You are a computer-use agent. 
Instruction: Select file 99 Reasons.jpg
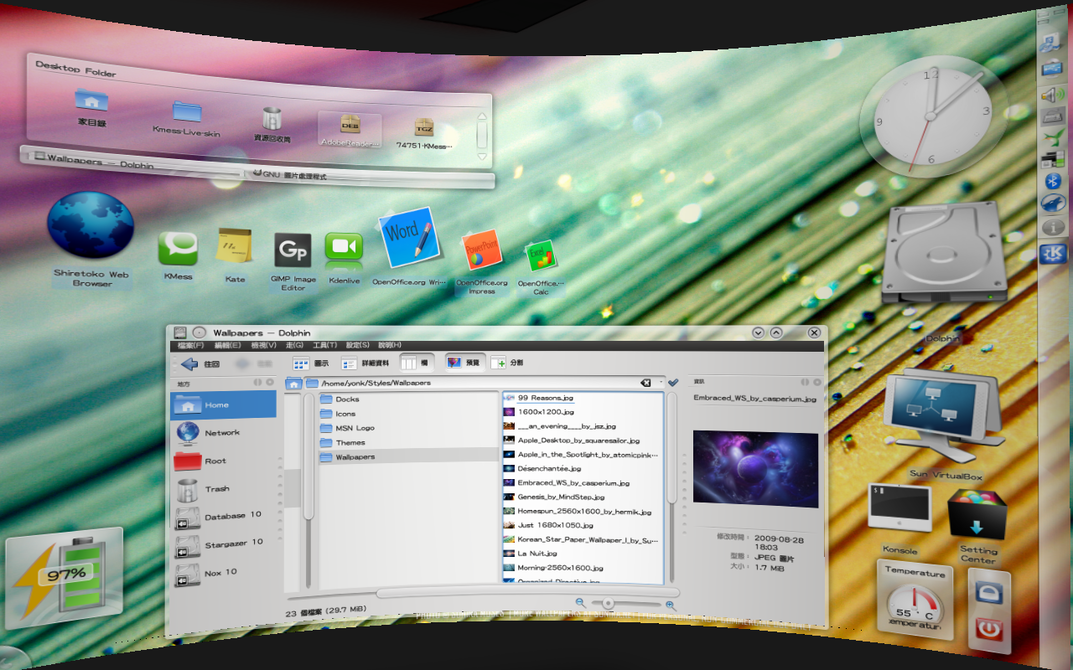(x=545, y=398)
